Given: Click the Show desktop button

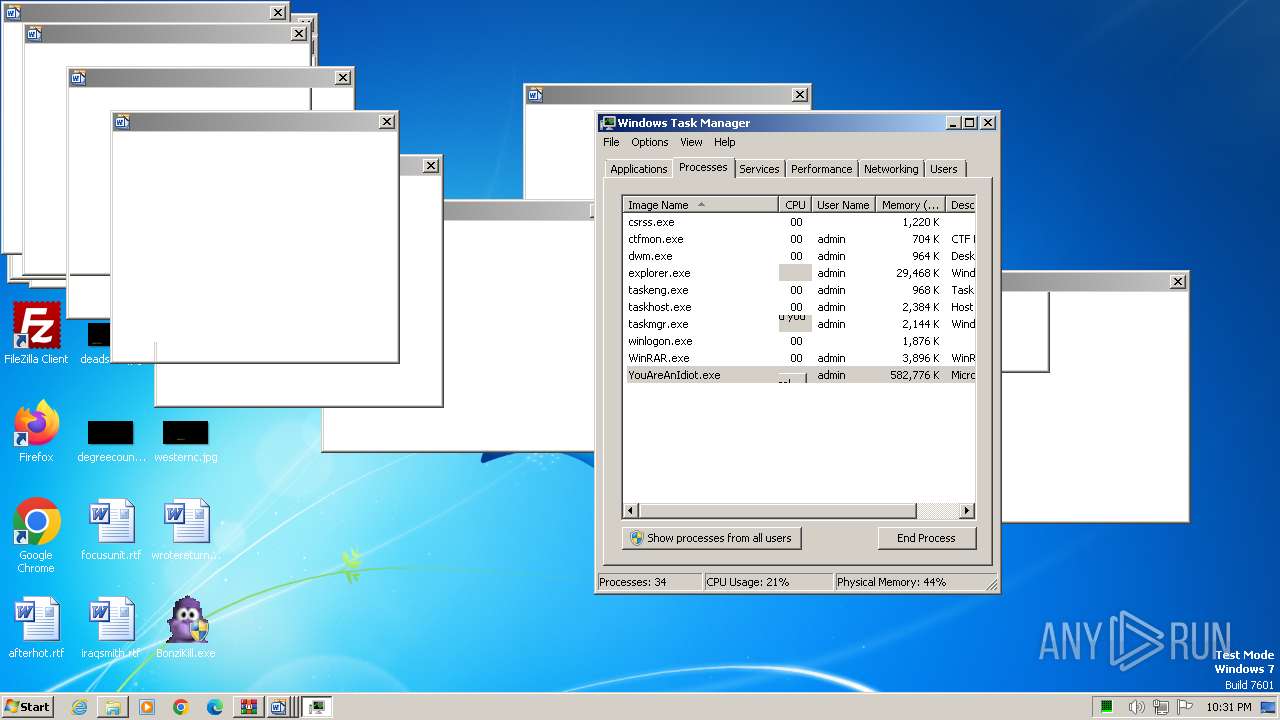Looking at the screenshot, I should coord(1270,707).
